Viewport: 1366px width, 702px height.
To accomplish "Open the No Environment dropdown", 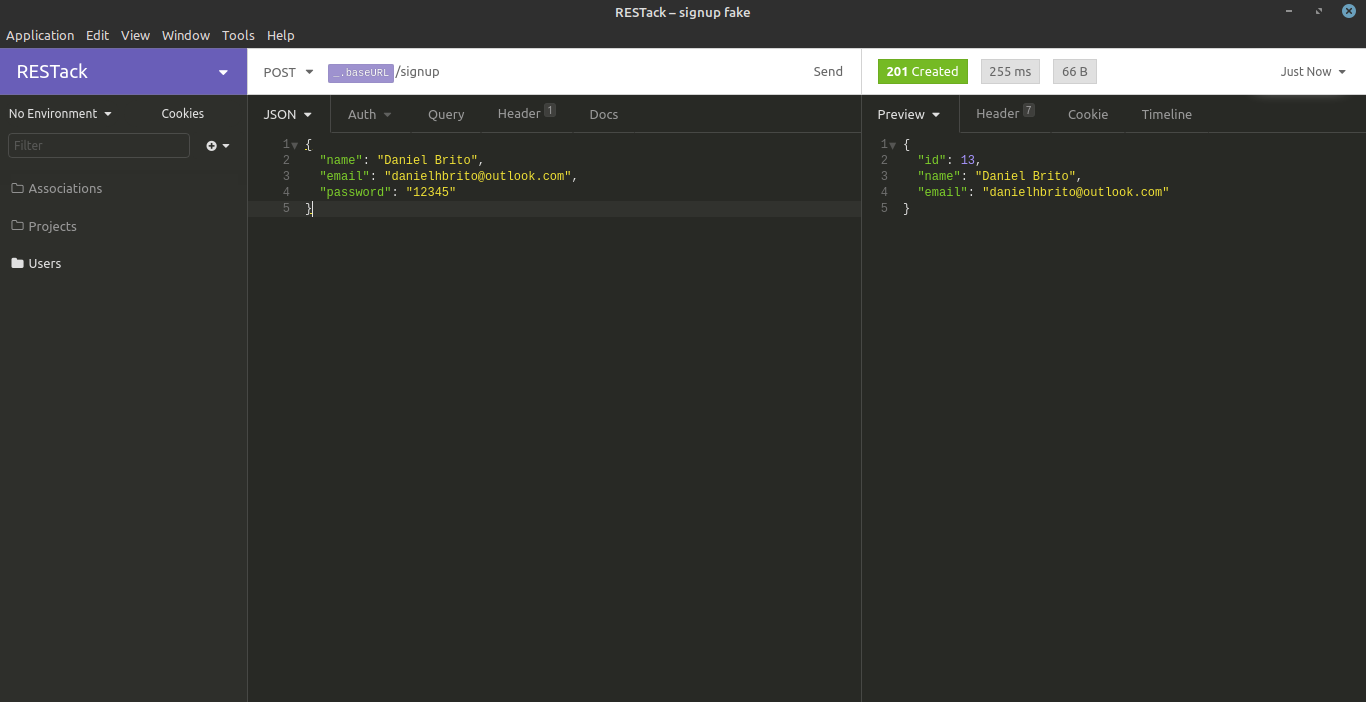I will (x=60, y=114).
